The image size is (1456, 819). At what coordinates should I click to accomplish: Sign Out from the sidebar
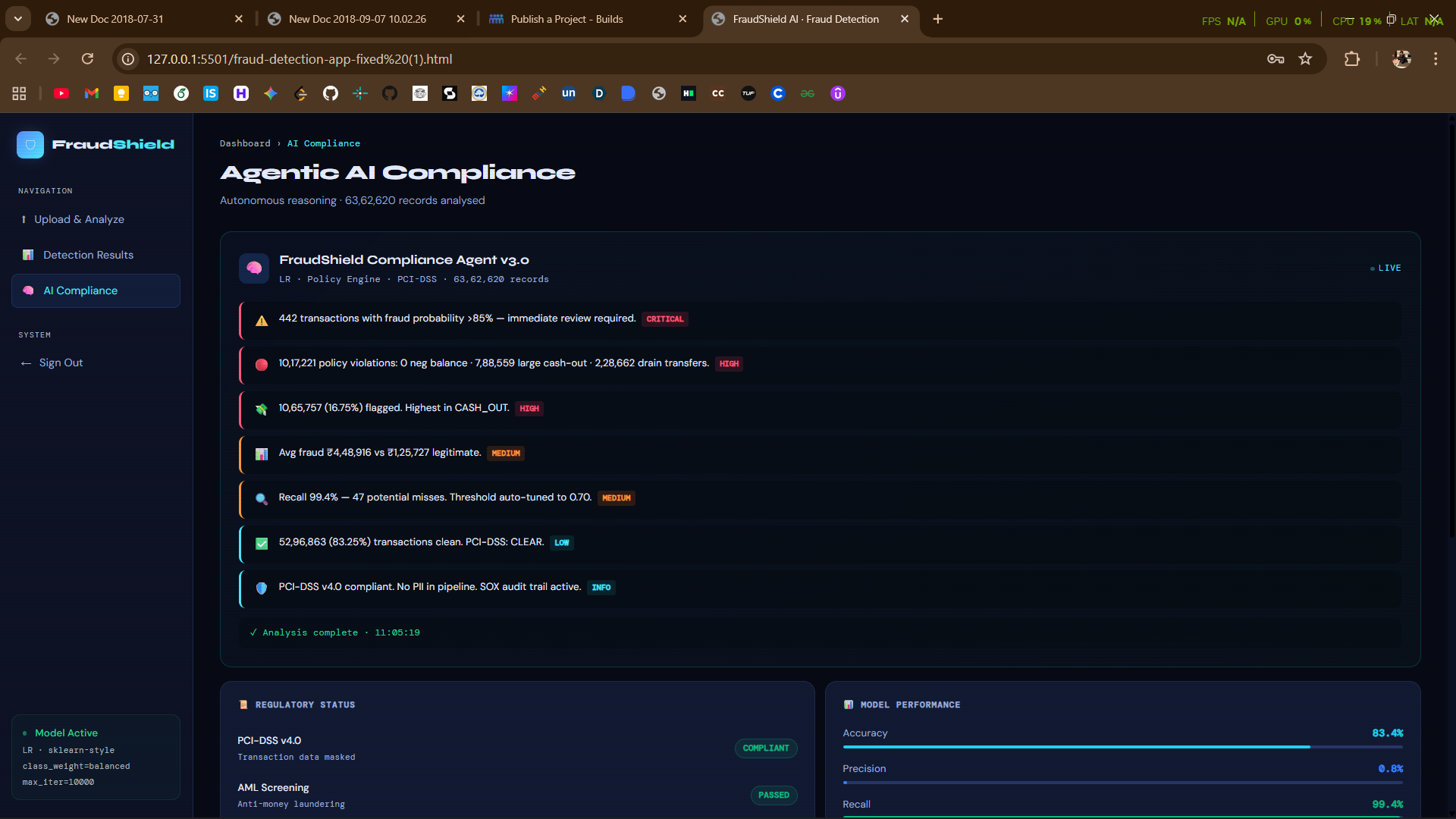tap(96, 363)
